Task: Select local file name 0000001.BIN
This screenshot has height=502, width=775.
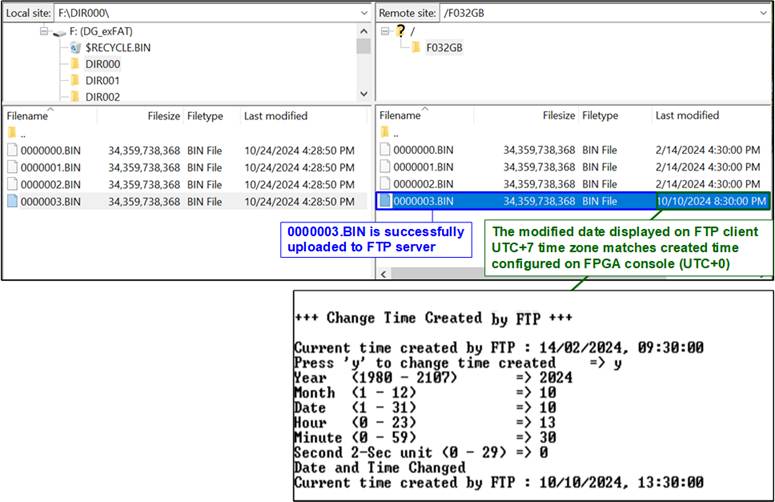Action: 50,168
